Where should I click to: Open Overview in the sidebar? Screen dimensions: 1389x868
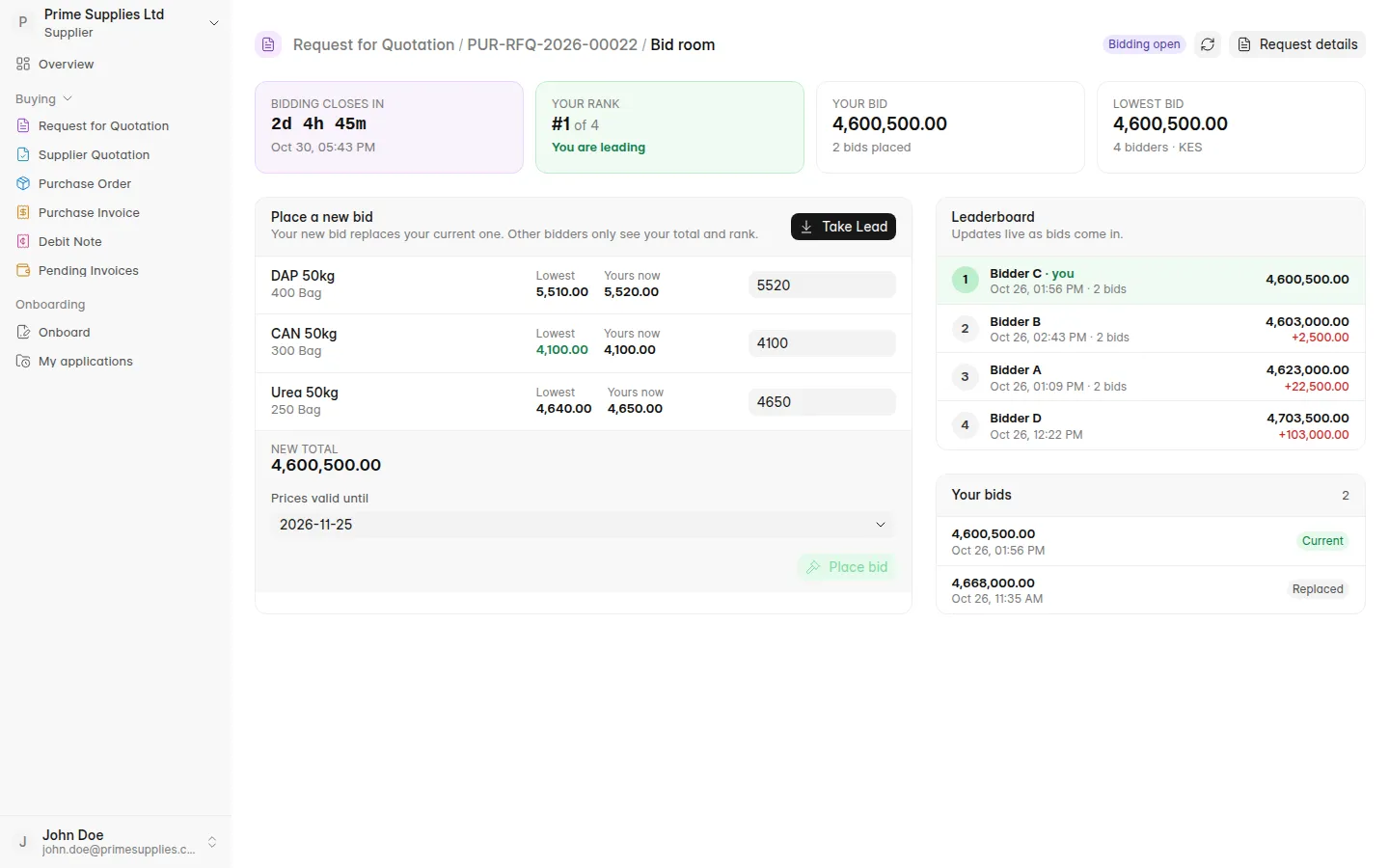click(116, 65)
